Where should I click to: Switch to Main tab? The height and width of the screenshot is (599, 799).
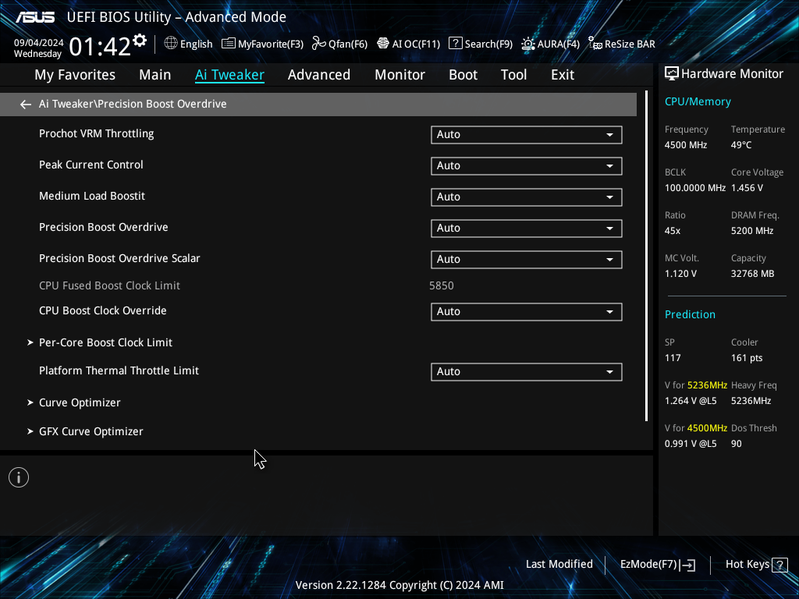[x=155, y=75]
